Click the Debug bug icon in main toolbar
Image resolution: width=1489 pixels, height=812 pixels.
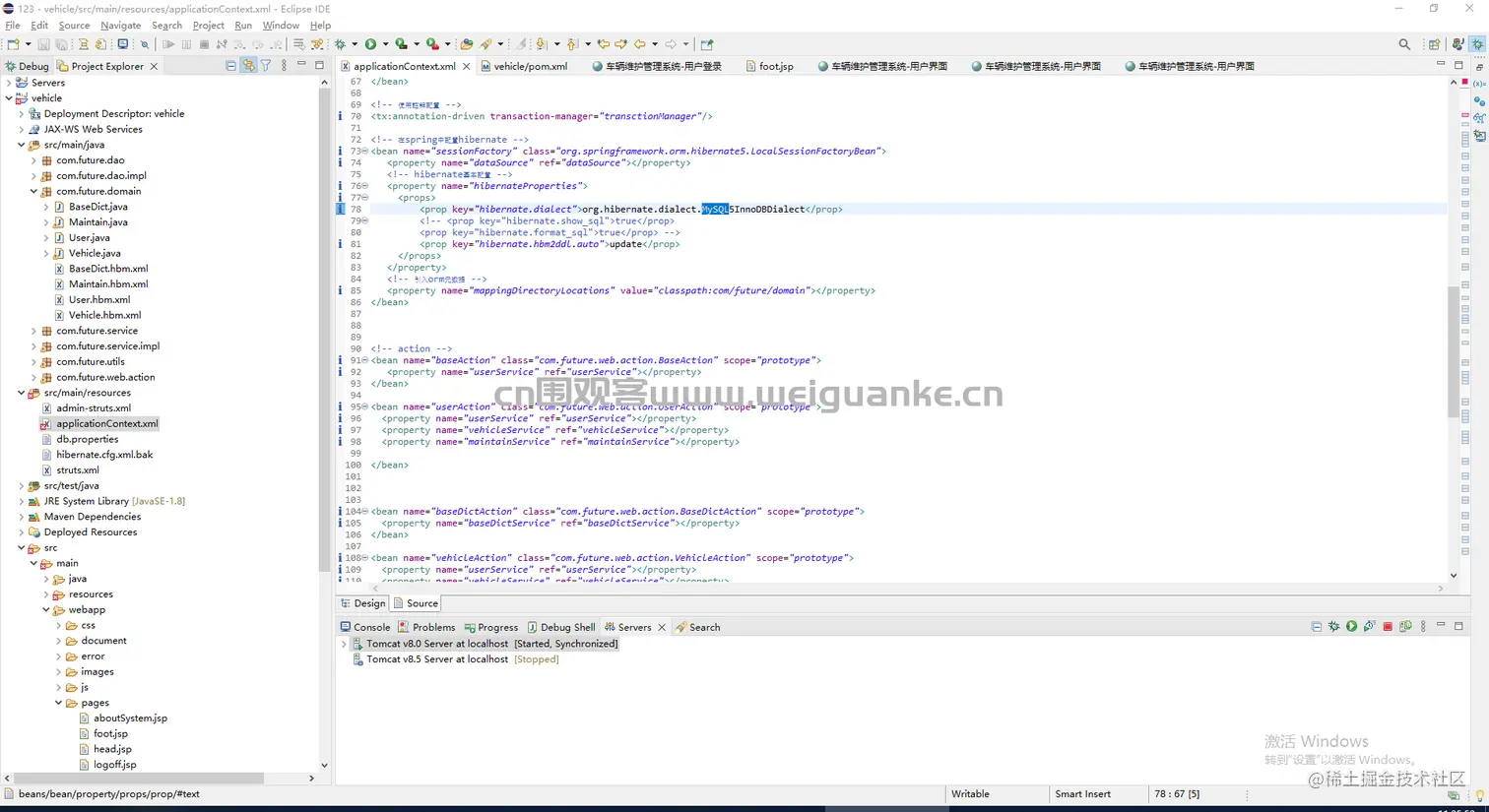tap(340, 44)
